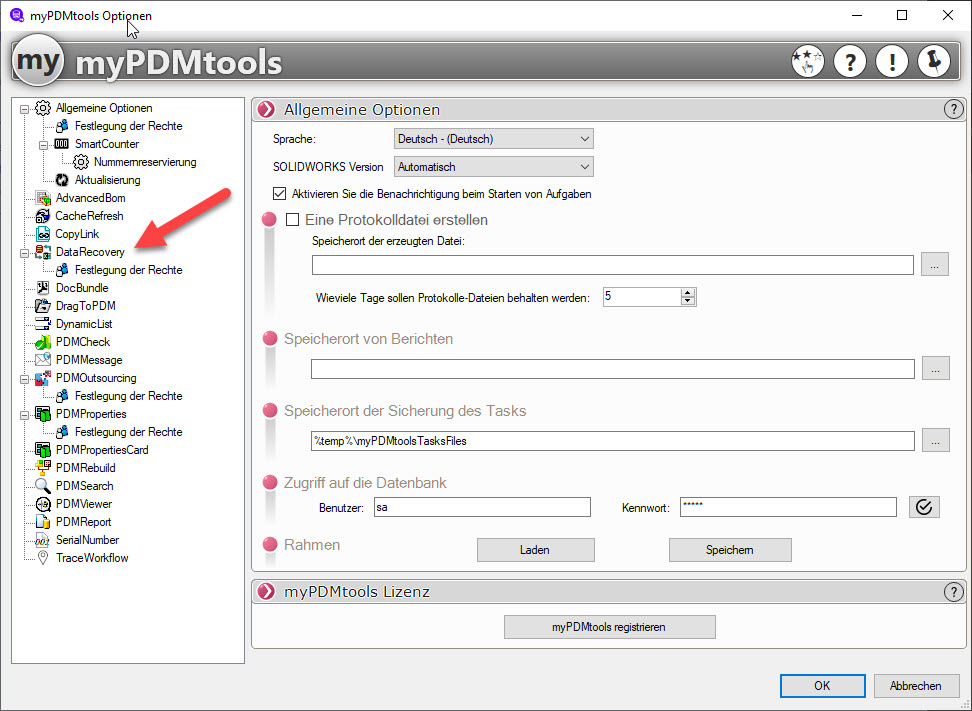This screenshot has width=972, height=711.
Task: Browse for Speicherort von Berichten folder
Action: coord(935,368)
